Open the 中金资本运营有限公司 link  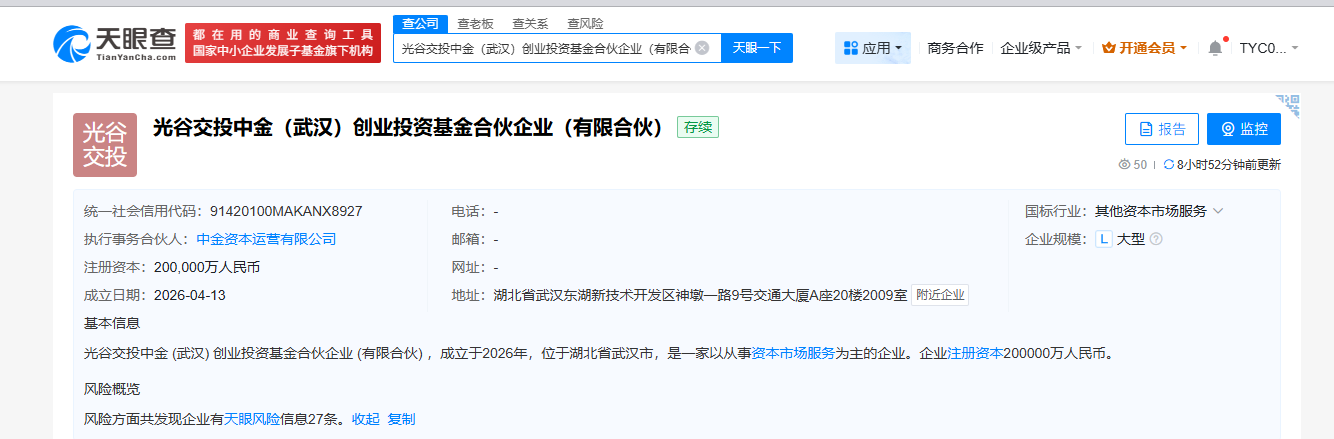[x=266, y=239]
